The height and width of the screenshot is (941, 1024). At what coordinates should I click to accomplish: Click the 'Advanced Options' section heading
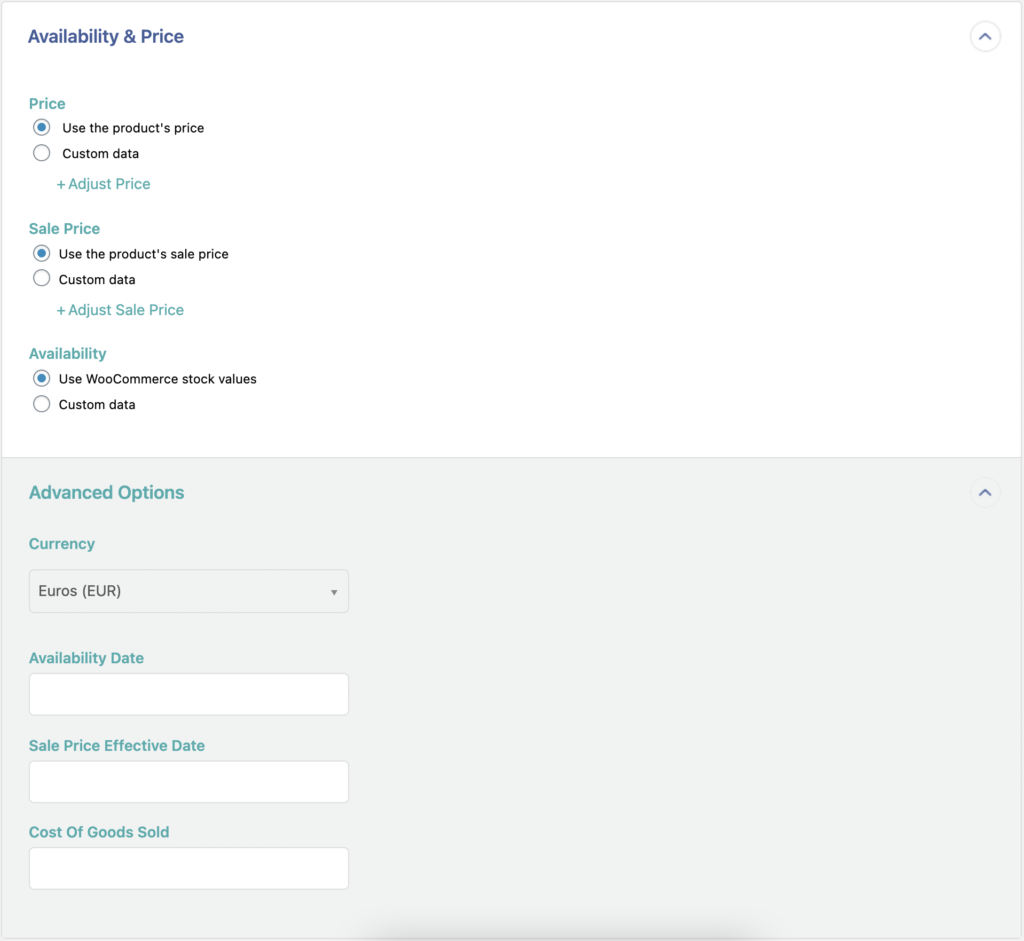tap(106, 492)
